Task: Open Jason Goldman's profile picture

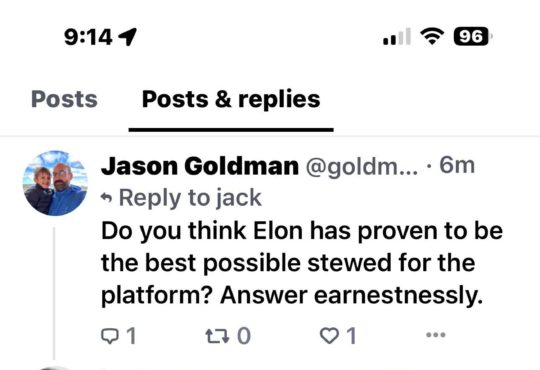Action: coord(55,183)
